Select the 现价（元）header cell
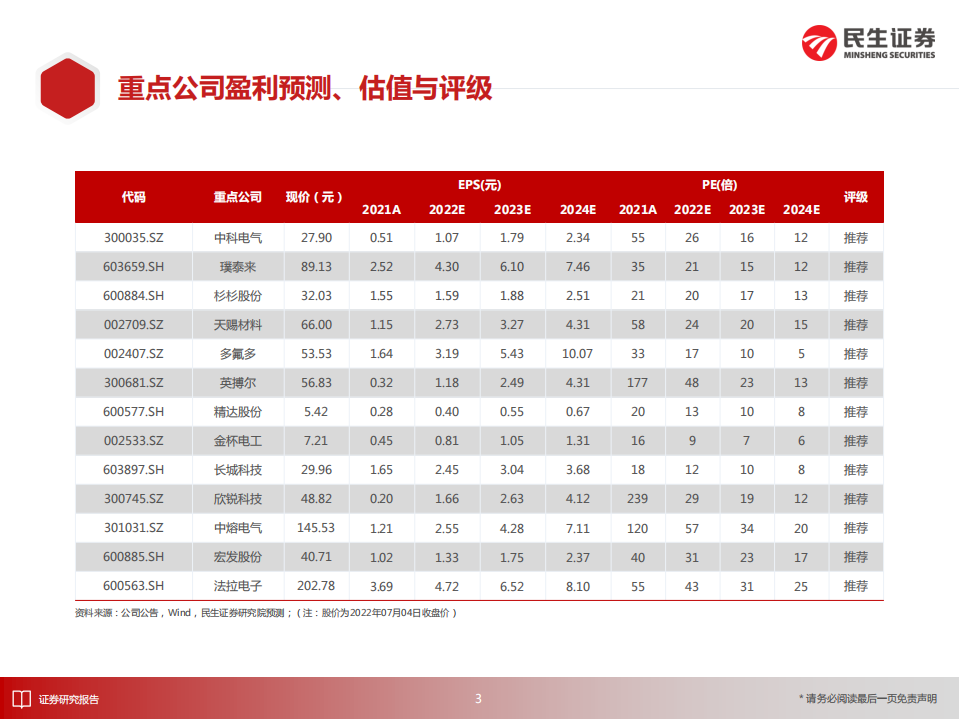959x719 pixels. click(x=316, y=197)
